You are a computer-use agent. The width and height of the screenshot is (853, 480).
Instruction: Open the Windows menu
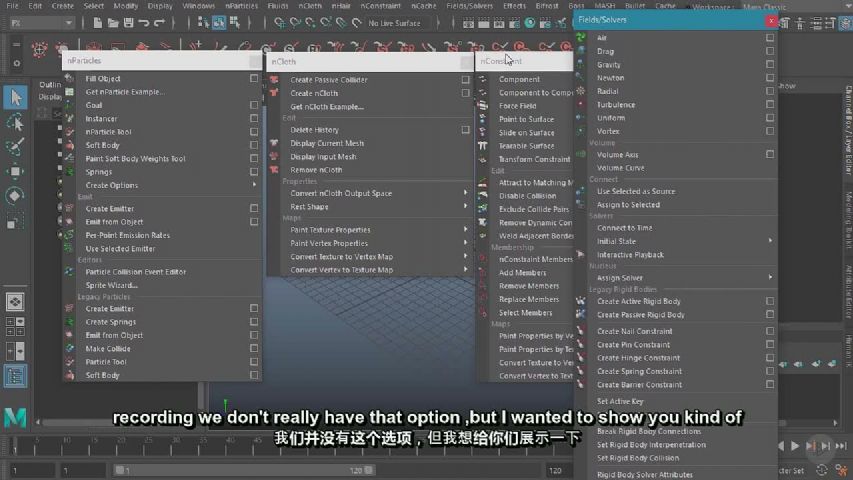coord(199,6)
